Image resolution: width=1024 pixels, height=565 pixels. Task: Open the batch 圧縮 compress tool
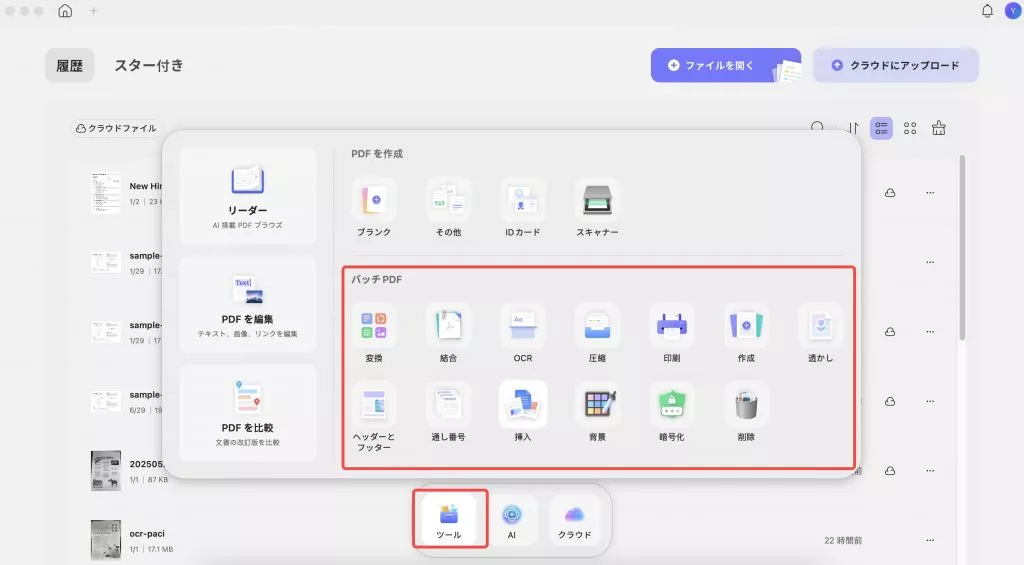pos(597,334)
